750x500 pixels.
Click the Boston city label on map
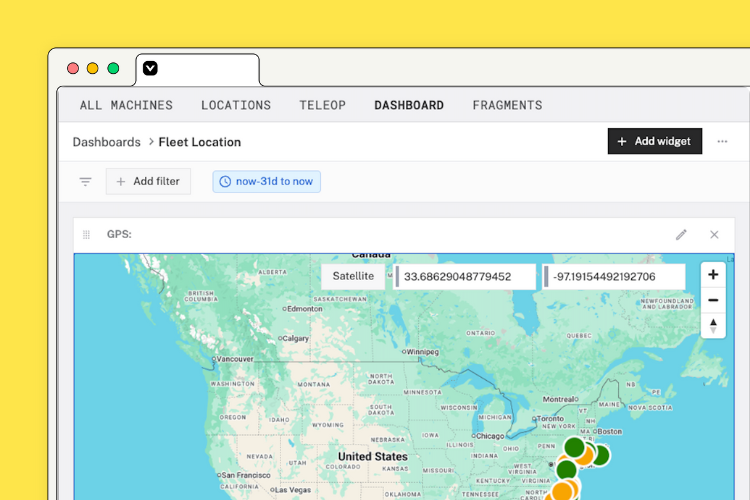[610, 431]
